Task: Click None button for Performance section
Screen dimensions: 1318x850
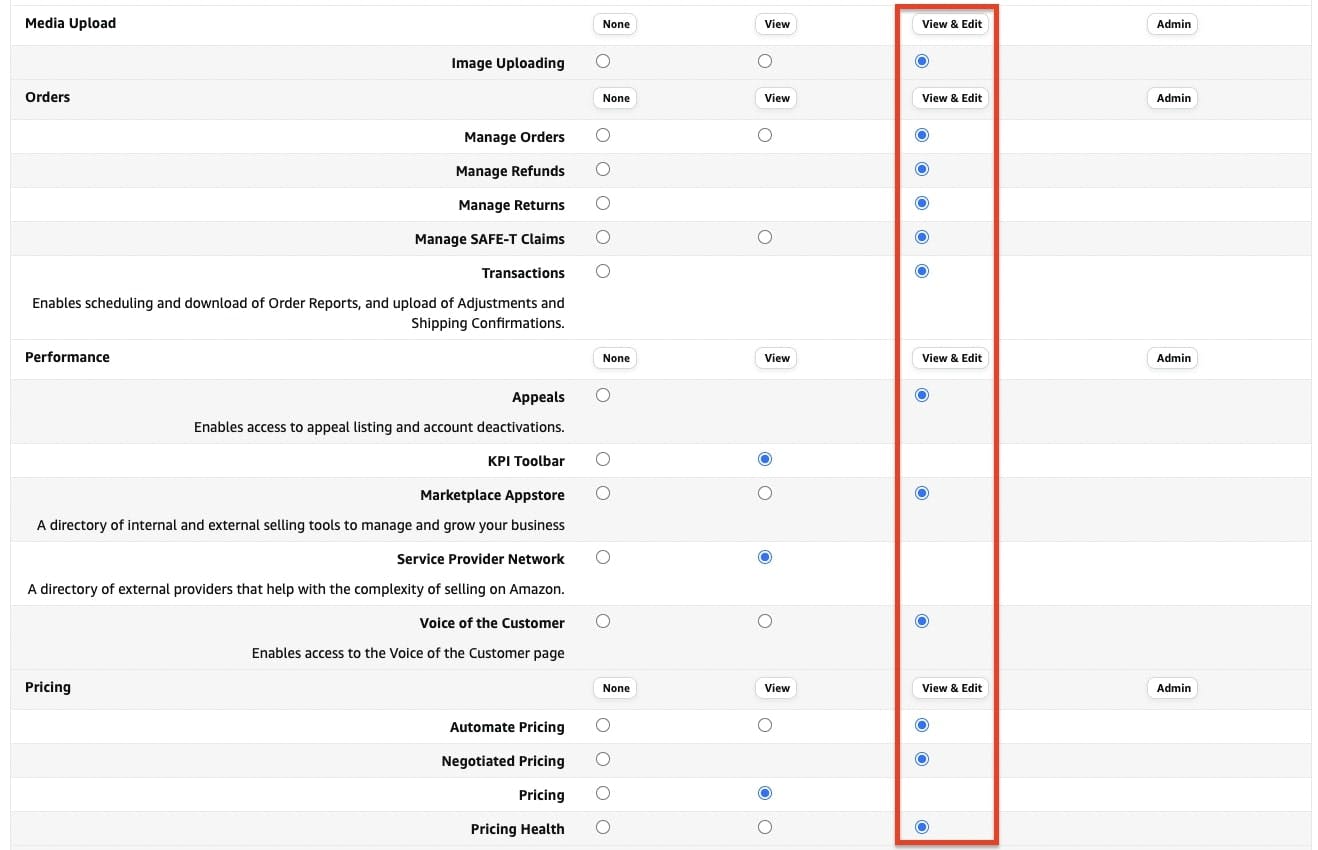Action: (616, 358)
